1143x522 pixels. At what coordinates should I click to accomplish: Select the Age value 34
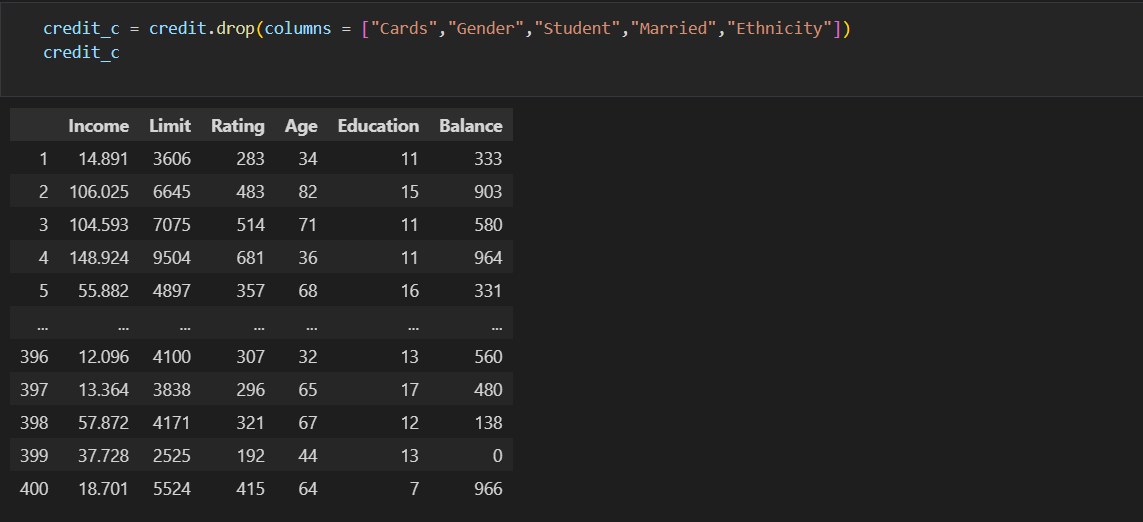coord(308,158)
